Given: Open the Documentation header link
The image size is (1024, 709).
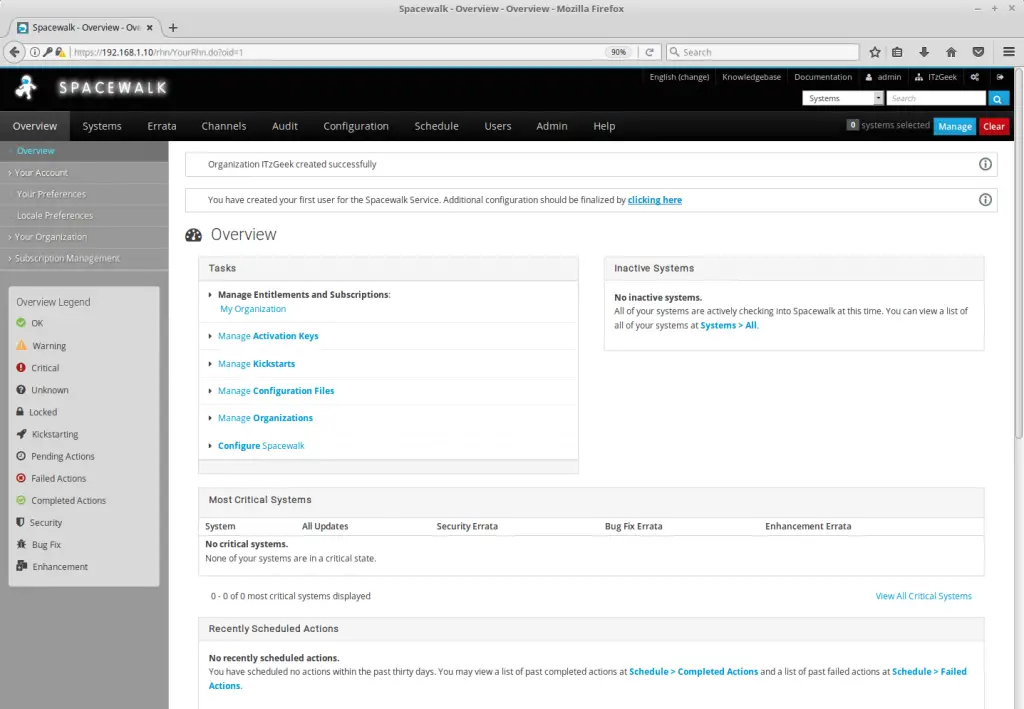Looking at the screenshot, I should pos(823,77).
